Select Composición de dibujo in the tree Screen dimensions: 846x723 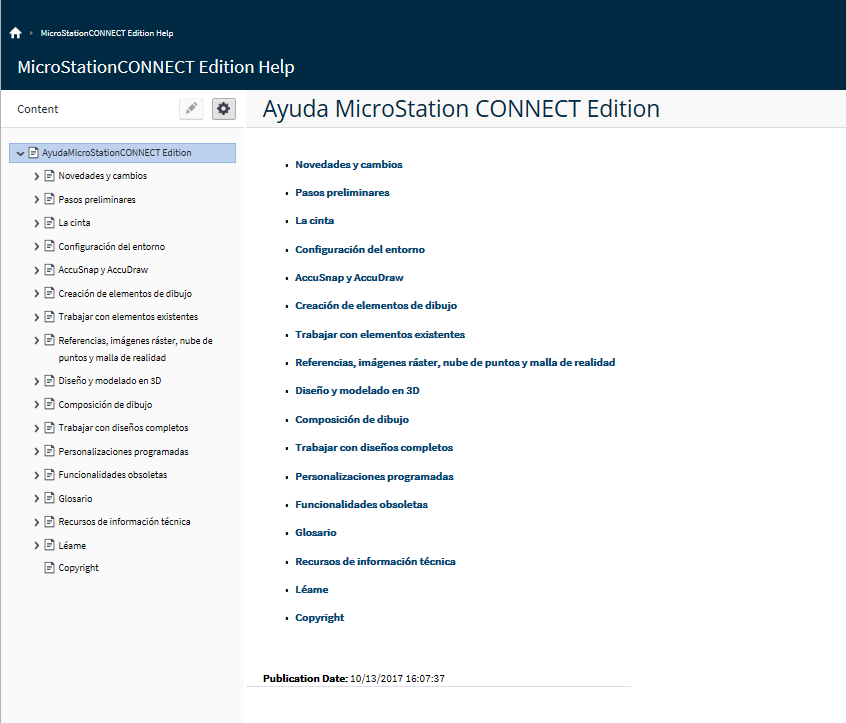click(x=105, y=405)
